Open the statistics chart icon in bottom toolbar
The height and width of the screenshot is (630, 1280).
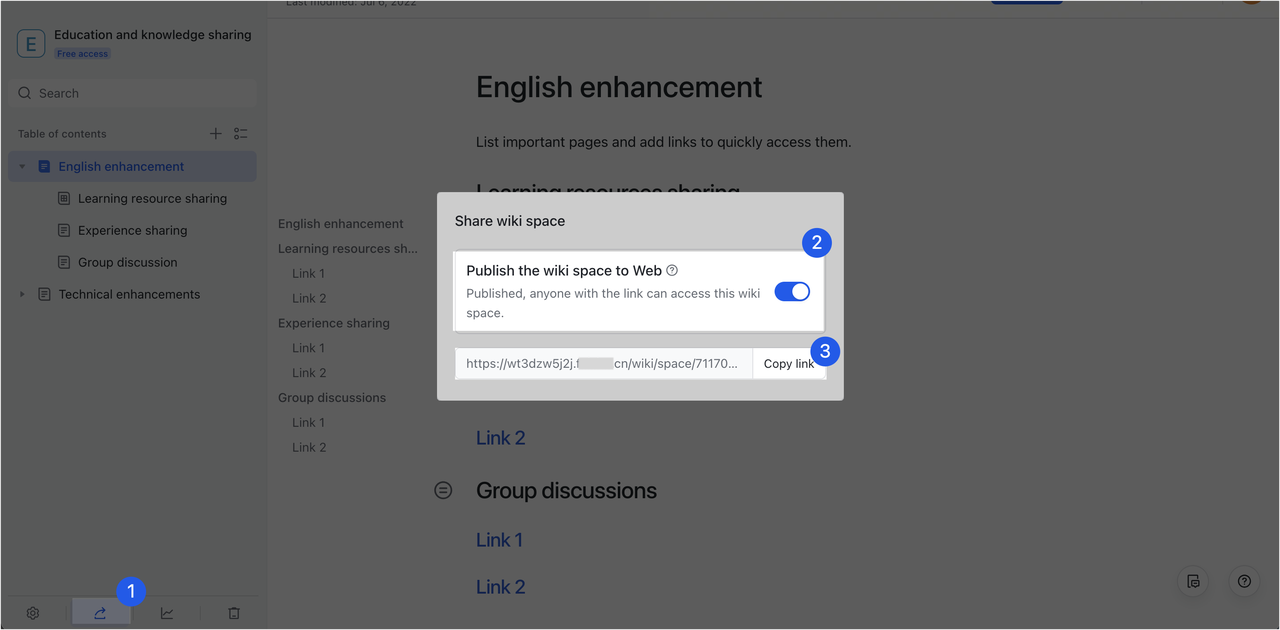[x=167, y=612]
